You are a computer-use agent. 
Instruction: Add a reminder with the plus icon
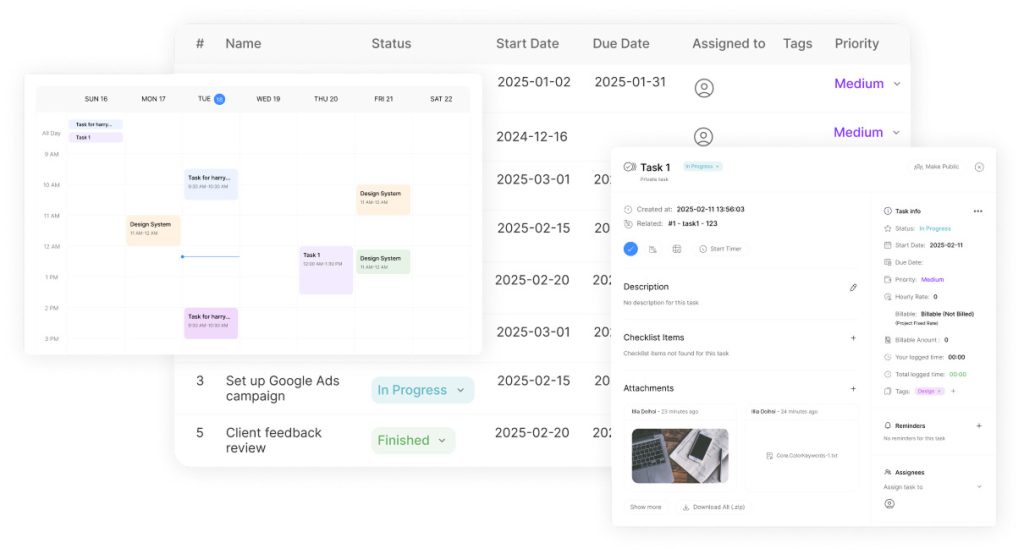pos(978,425)
